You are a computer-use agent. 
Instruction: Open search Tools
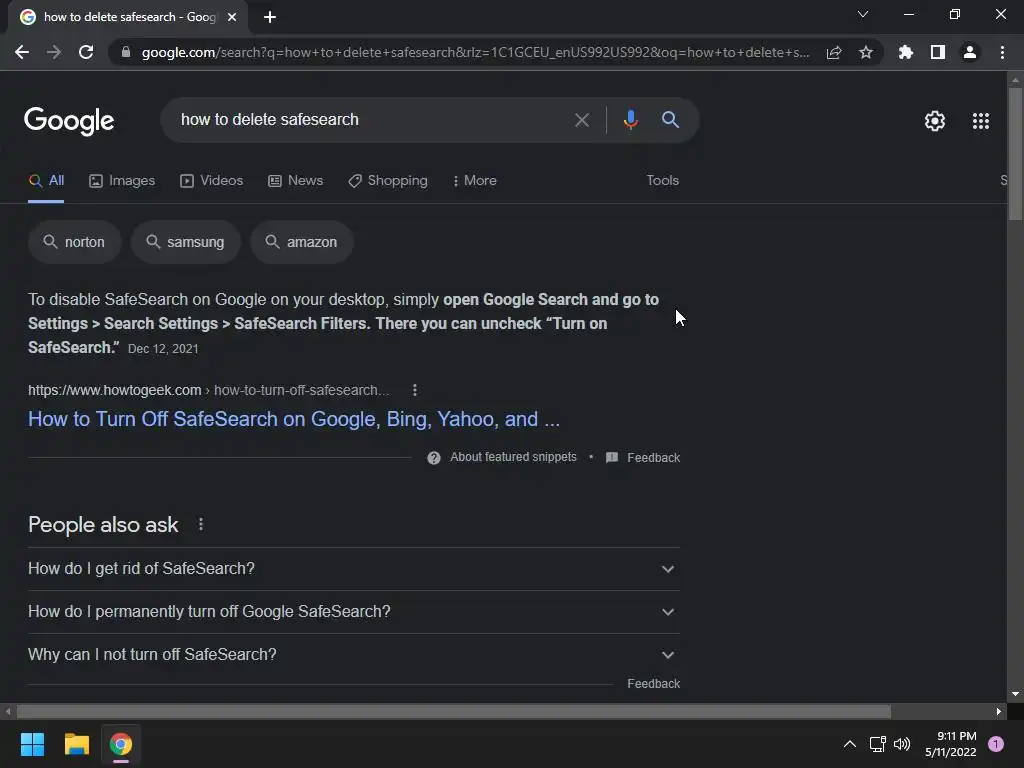[x=662, y=180]
